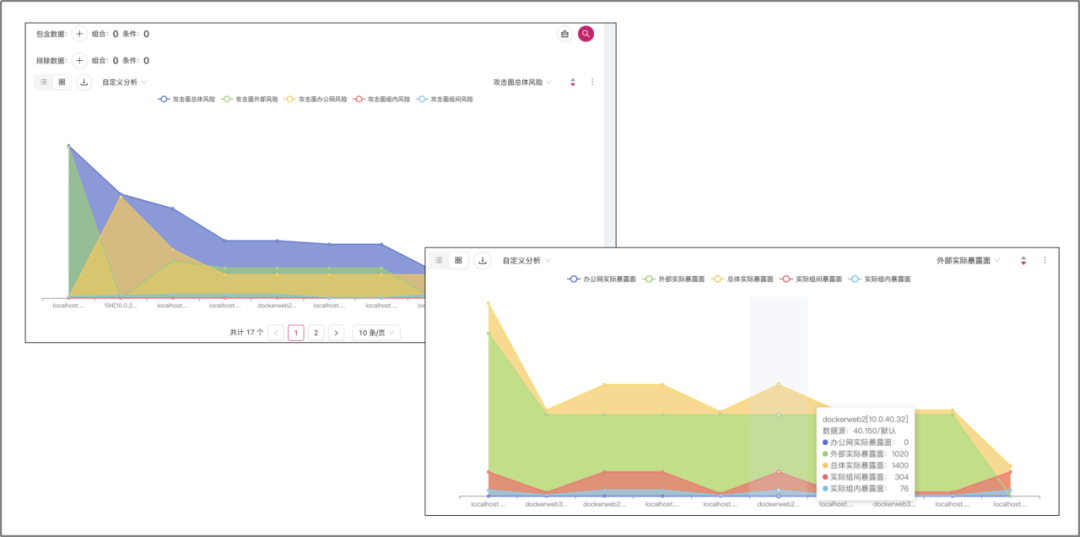
Task: Download data in the 外部实际暴露面 panel
Action: (x=483, y=260)
